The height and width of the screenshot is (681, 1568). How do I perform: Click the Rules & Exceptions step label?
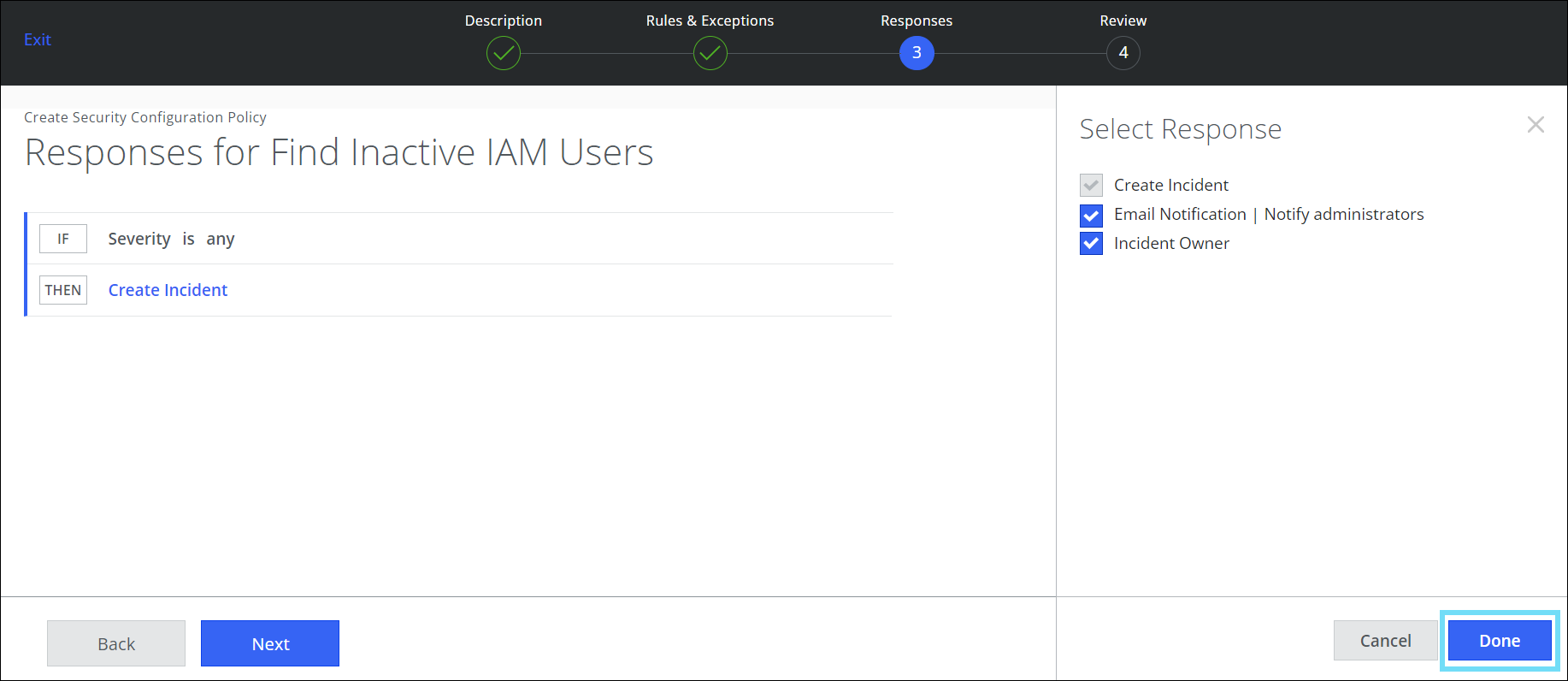[x=710, y=21]
